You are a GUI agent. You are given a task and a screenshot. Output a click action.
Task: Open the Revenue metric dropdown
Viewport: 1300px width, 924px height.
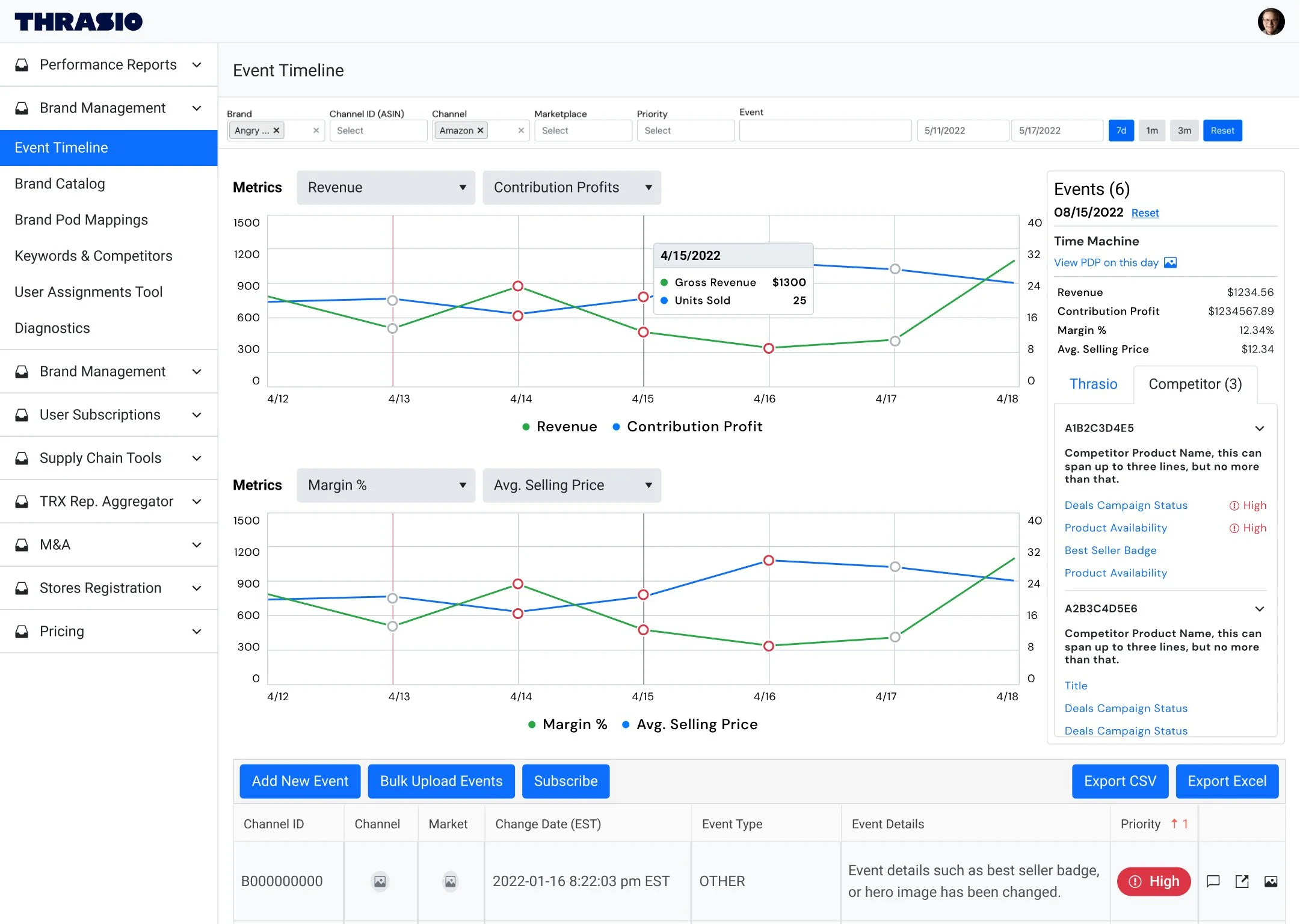386,188
